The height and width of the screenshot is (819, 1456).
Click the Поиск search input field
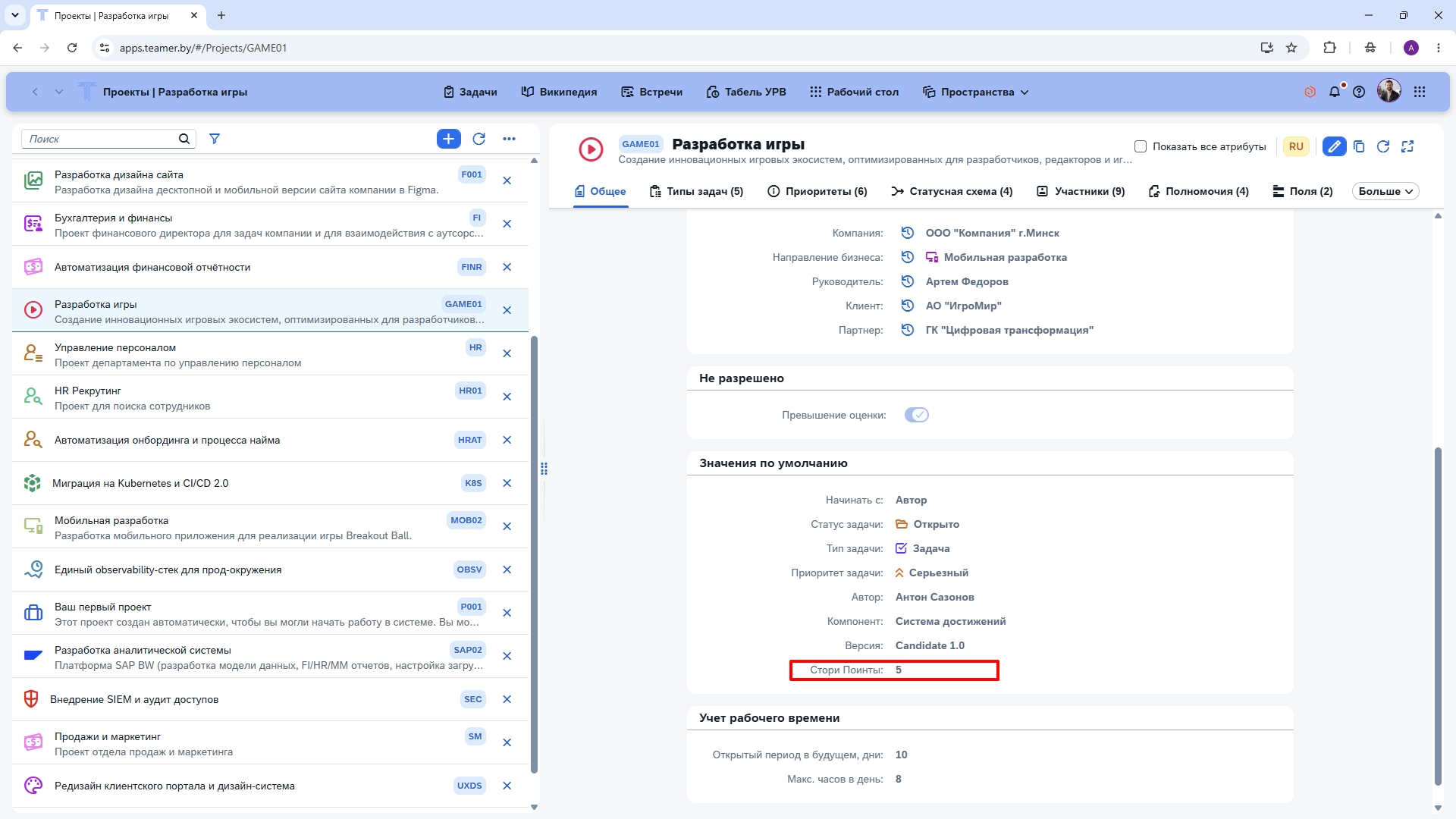(x=101, y=139)
